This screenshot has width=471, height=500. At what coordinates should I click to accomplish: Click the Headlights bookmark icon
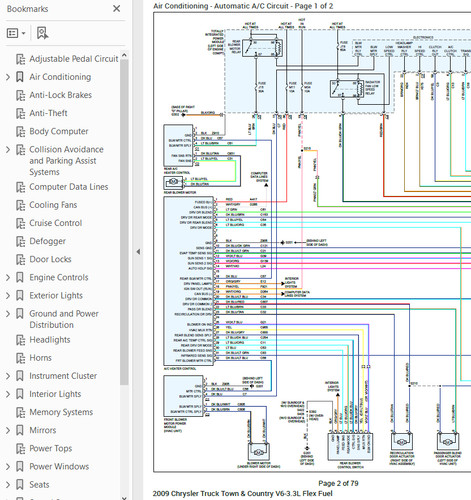[x=21, y=340]
